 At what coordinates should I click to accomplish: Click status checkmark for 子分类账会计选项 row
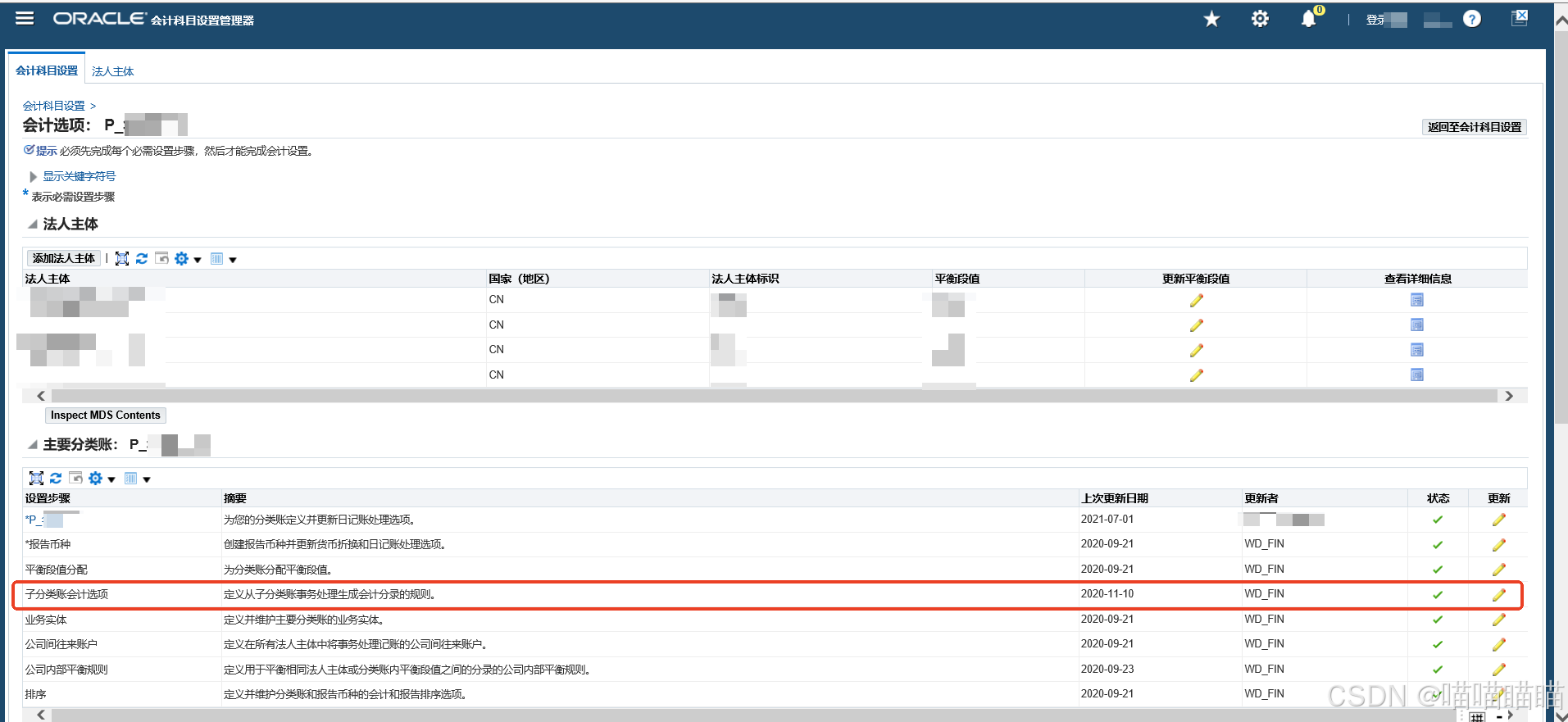(1438, 595)
